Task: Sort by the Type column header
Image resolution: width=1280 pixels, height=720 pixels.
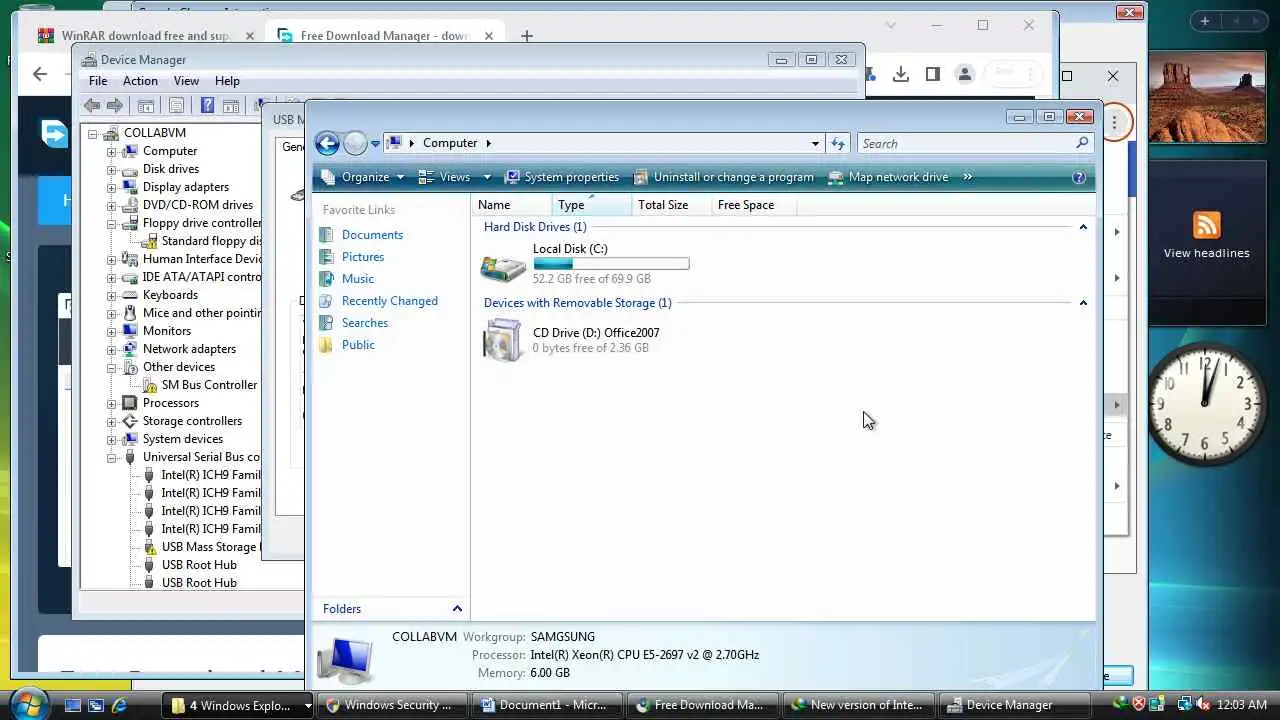Action: tap(592, 205)
